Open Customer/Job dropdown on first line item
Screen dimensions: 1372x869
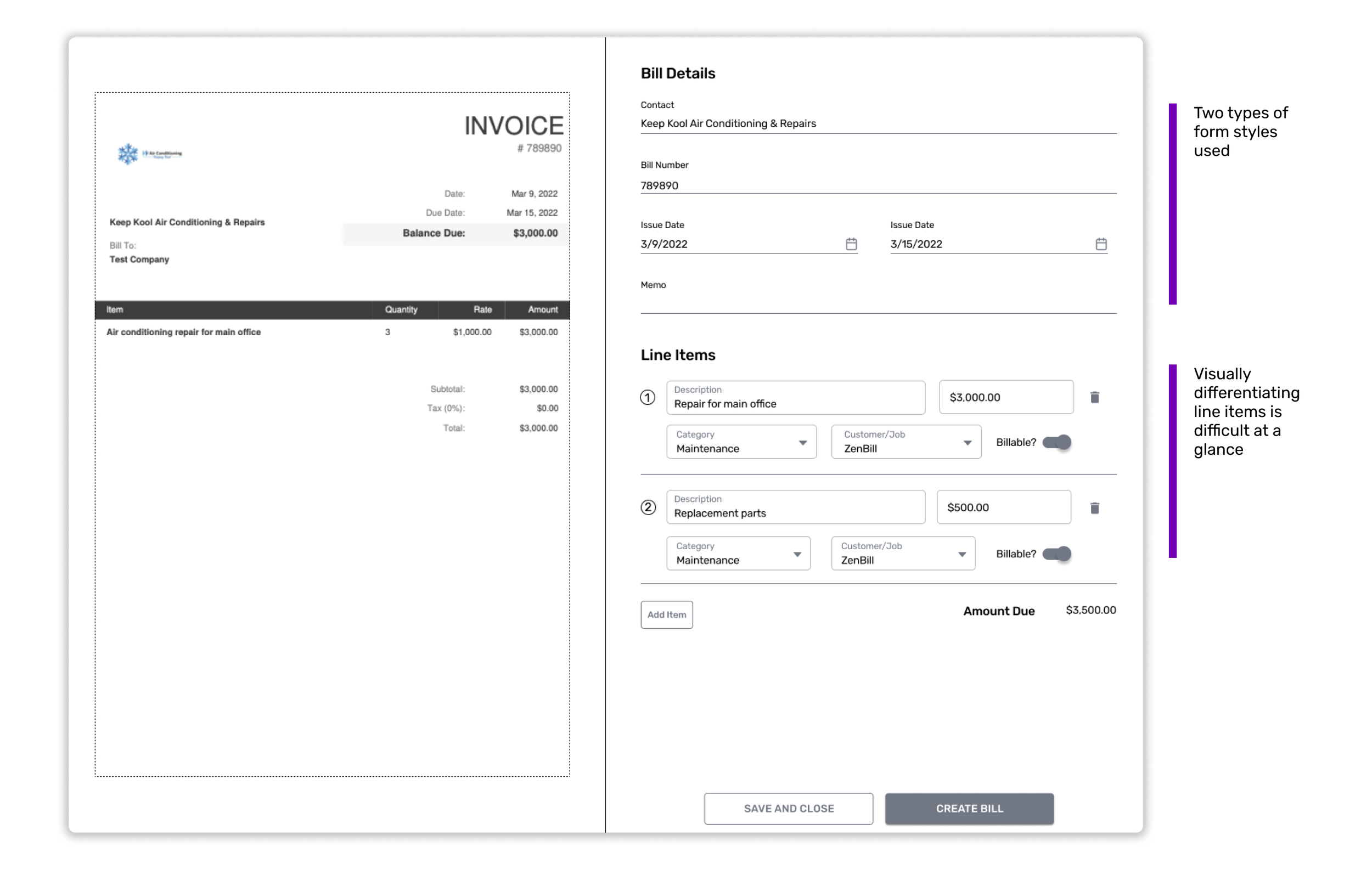(906, 442)
